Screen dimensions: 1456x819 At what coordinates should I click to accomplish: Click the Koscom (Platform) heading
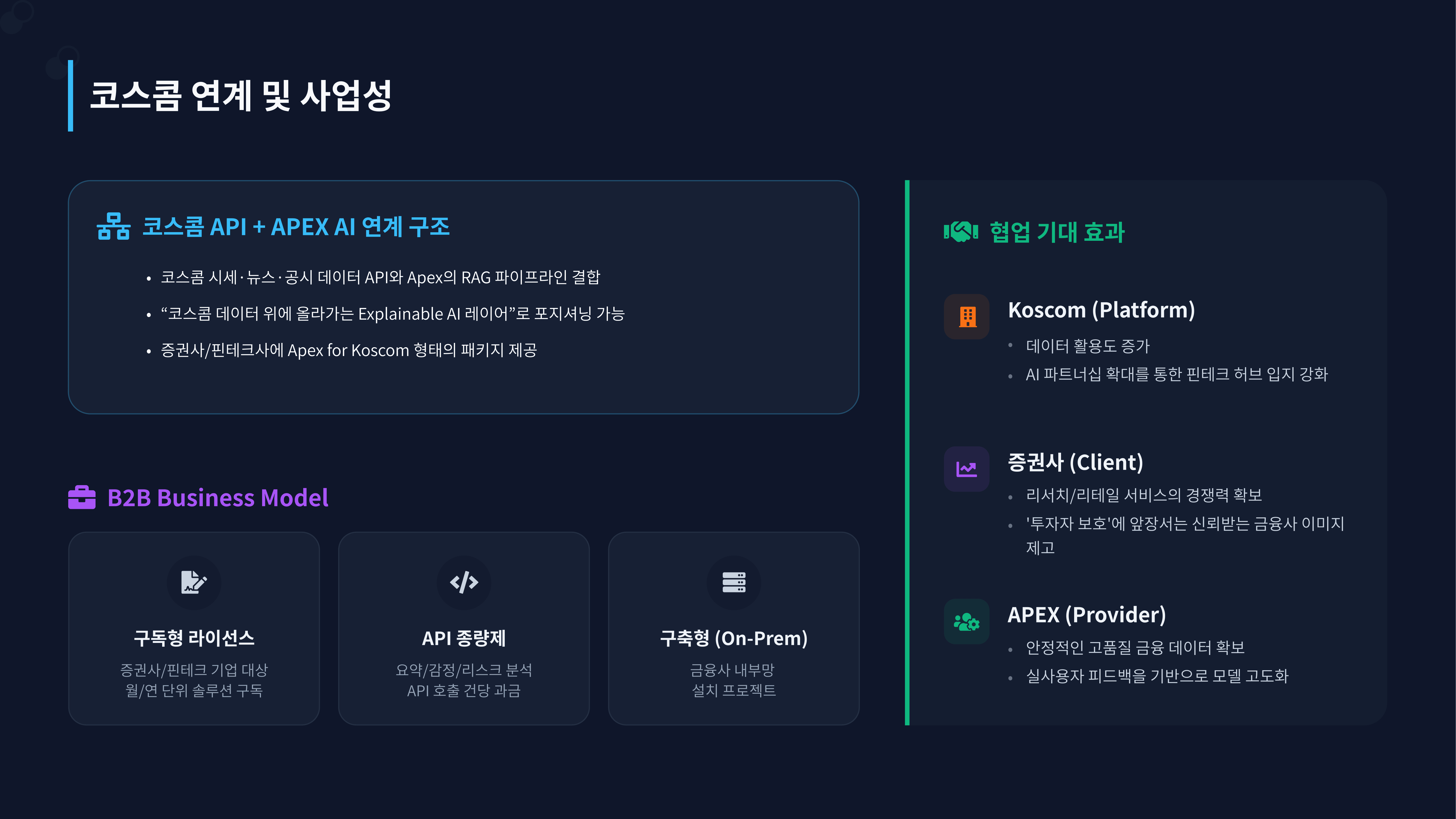pos(1101,310)
